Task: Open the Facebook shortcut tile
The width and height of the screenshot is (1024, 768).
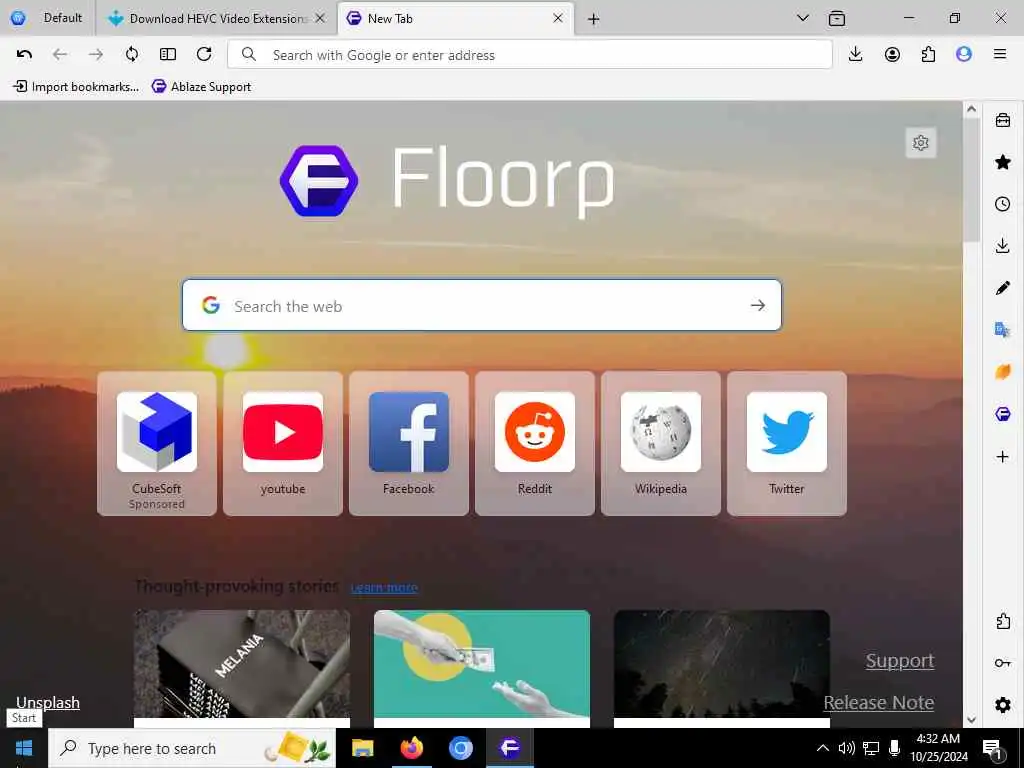Action: pos(409,443)
